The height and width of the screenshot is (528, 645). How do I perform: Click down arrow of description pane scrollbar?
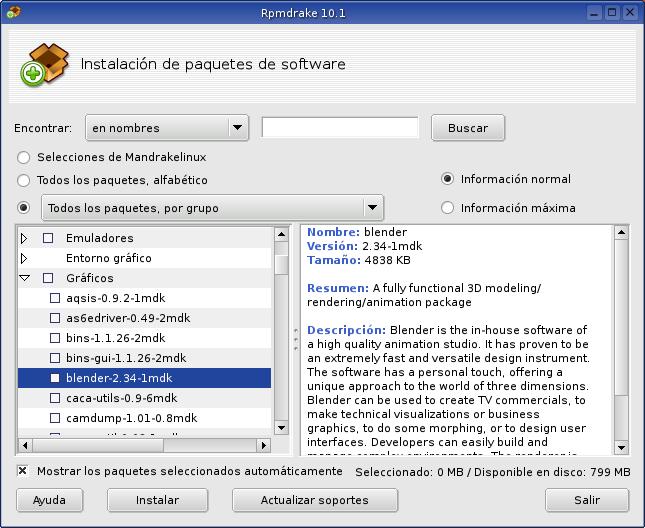click(621, 447)
